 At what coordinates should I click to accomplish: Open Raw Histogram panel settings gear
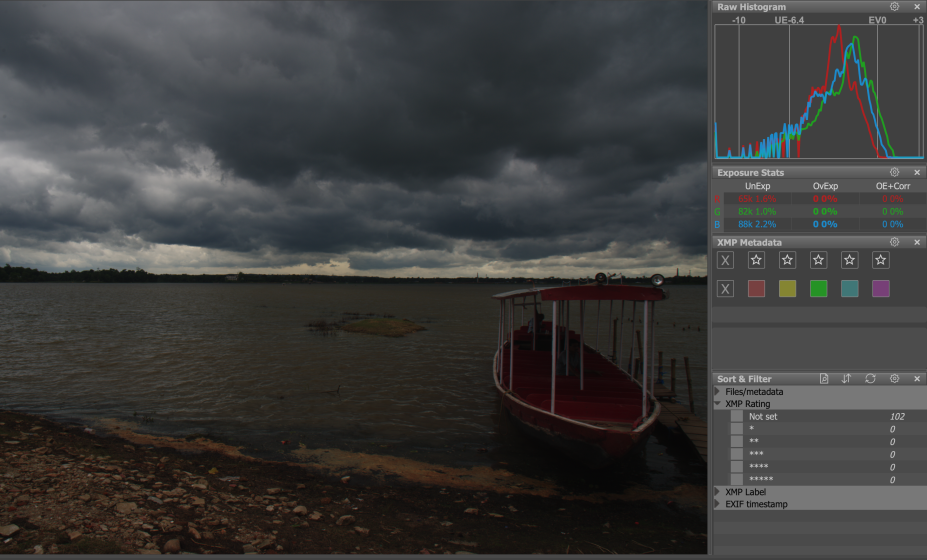point(894,7)
